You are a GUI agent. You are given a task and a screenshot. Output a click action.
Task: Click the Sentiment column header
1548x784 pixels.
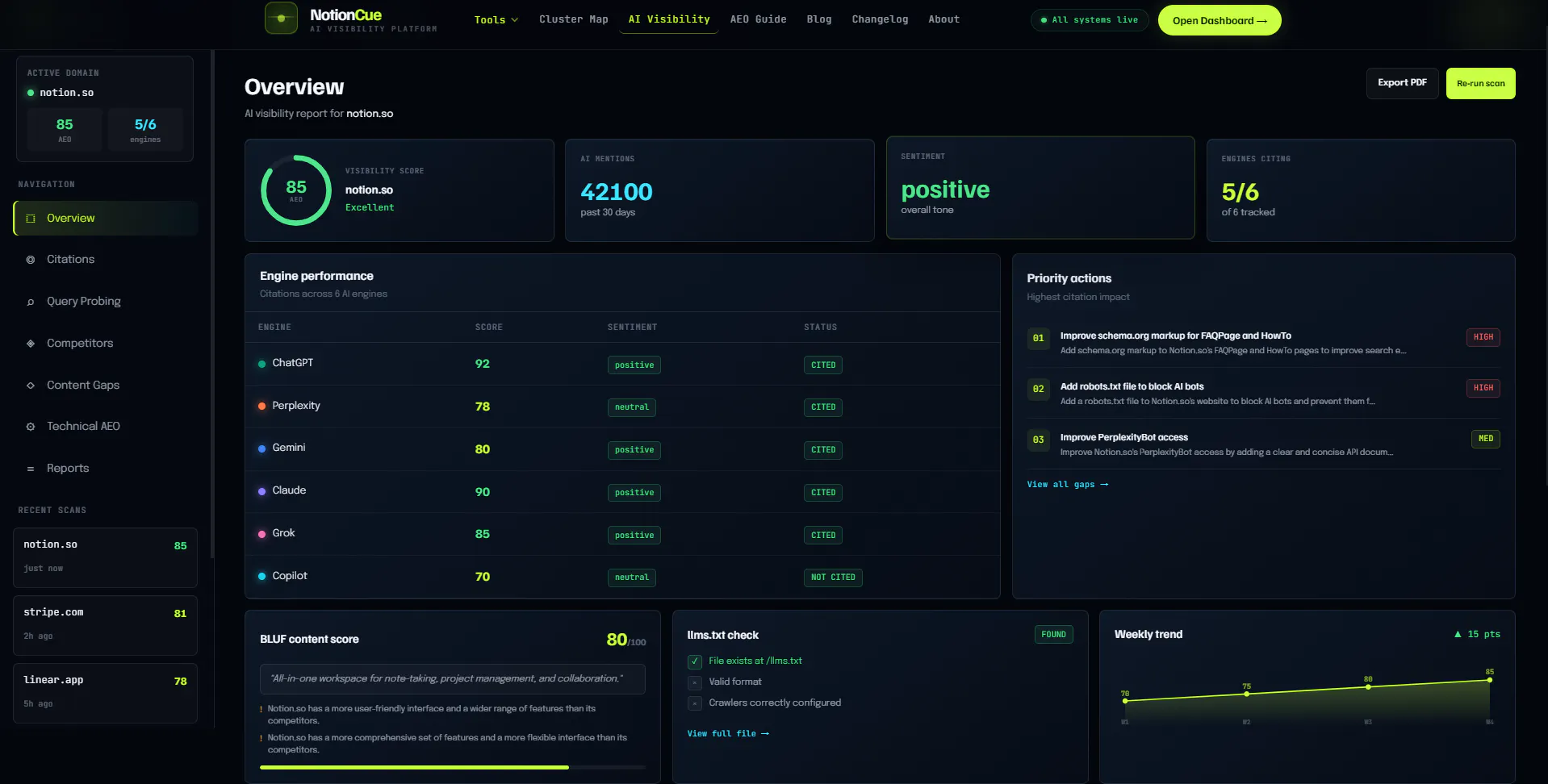click(632, 327)
